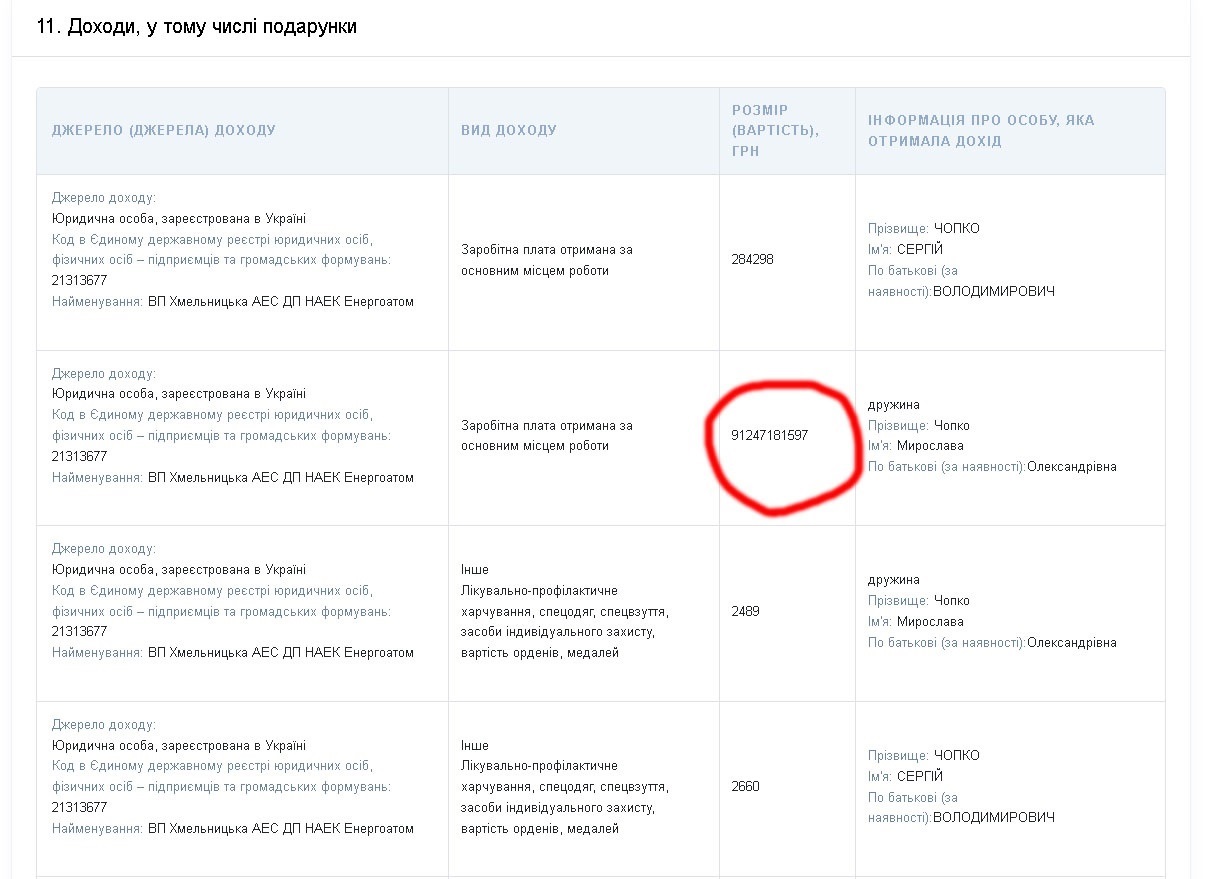This screenshot has height=879, width=1211.
Task: Click 'дружина' label in the 2489 row
Action: pos(894,580)
